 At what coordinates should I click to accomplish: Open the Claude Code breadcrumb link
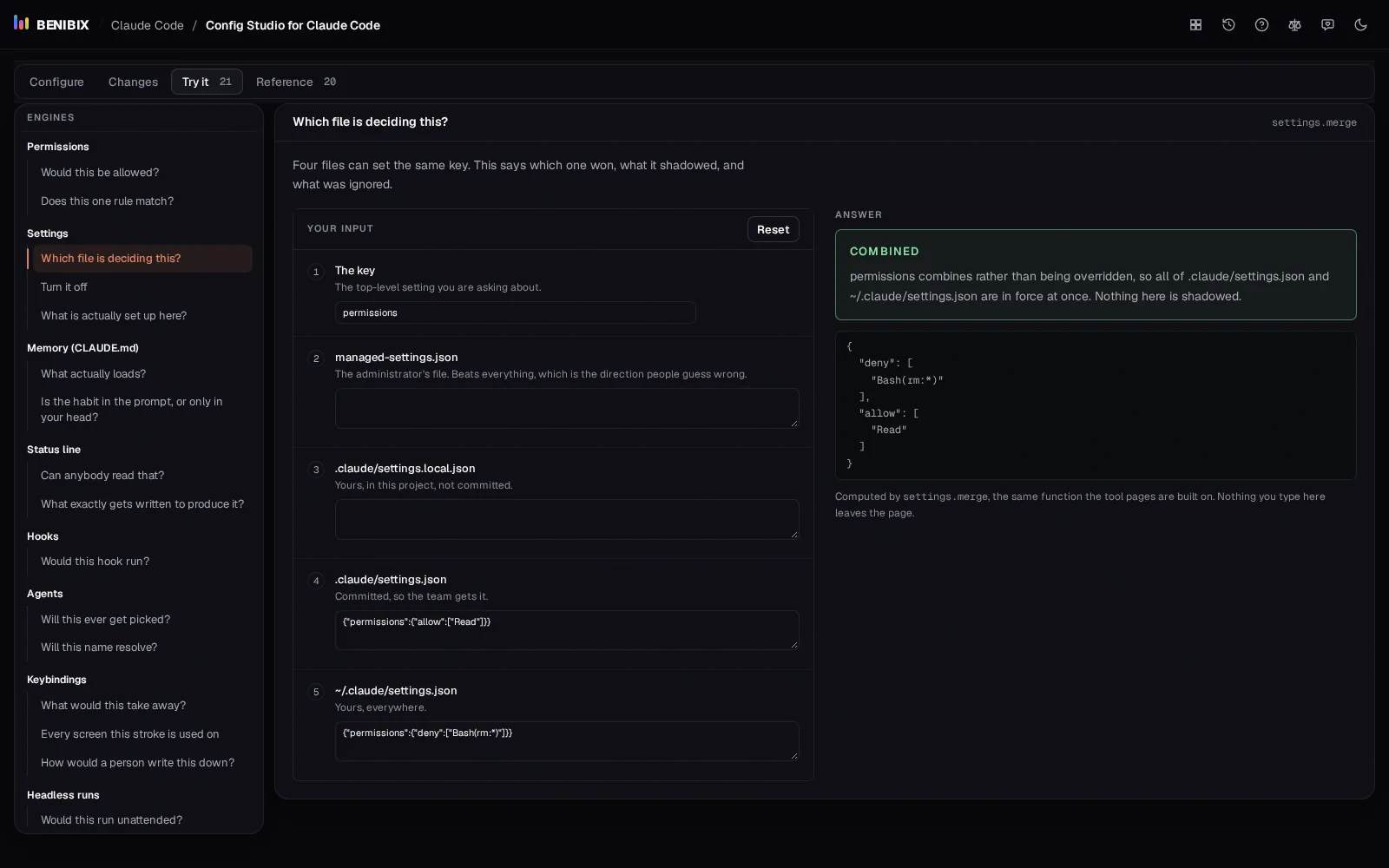coord(148,25)
